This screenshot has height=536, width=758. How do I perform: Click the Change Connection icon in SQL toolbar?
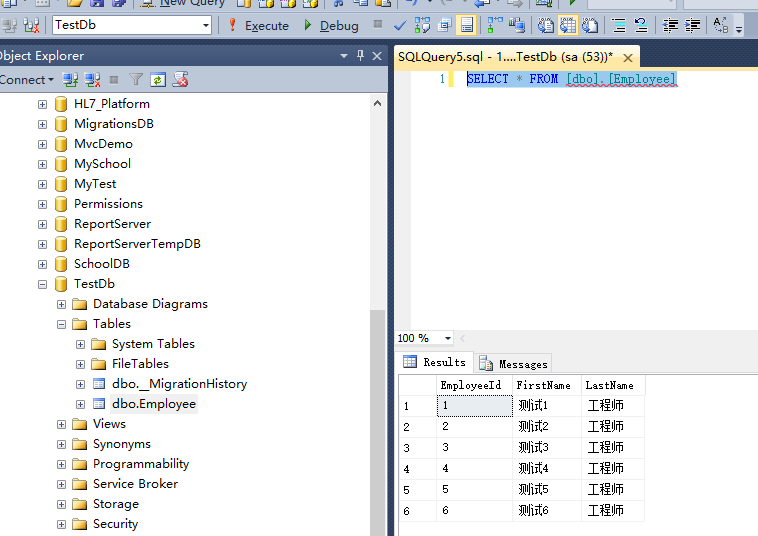tap(31, 25)
